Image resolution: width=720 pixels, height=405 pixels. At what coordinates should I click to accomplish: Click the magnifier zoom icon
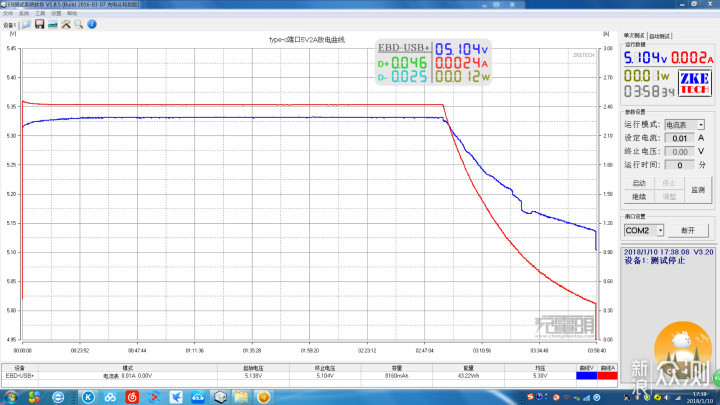78,24
